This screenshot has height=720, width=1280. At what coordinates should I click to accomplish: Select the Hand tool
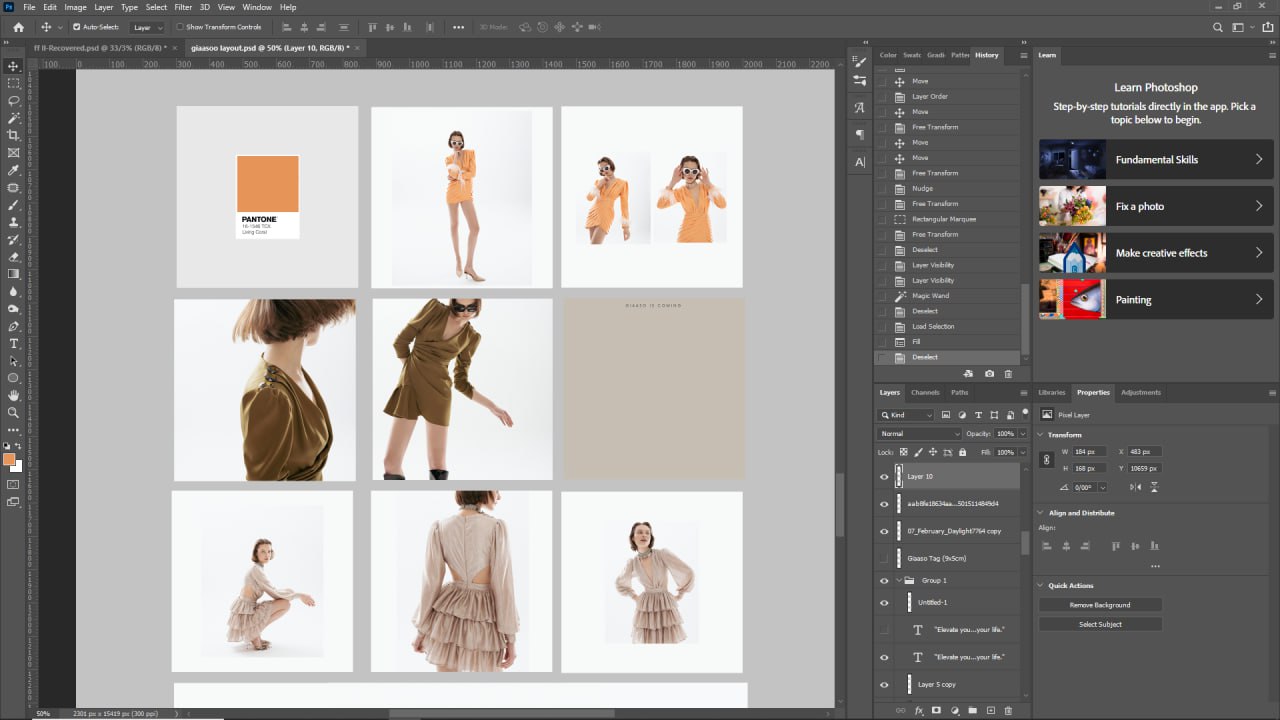(x=13, y=395)
